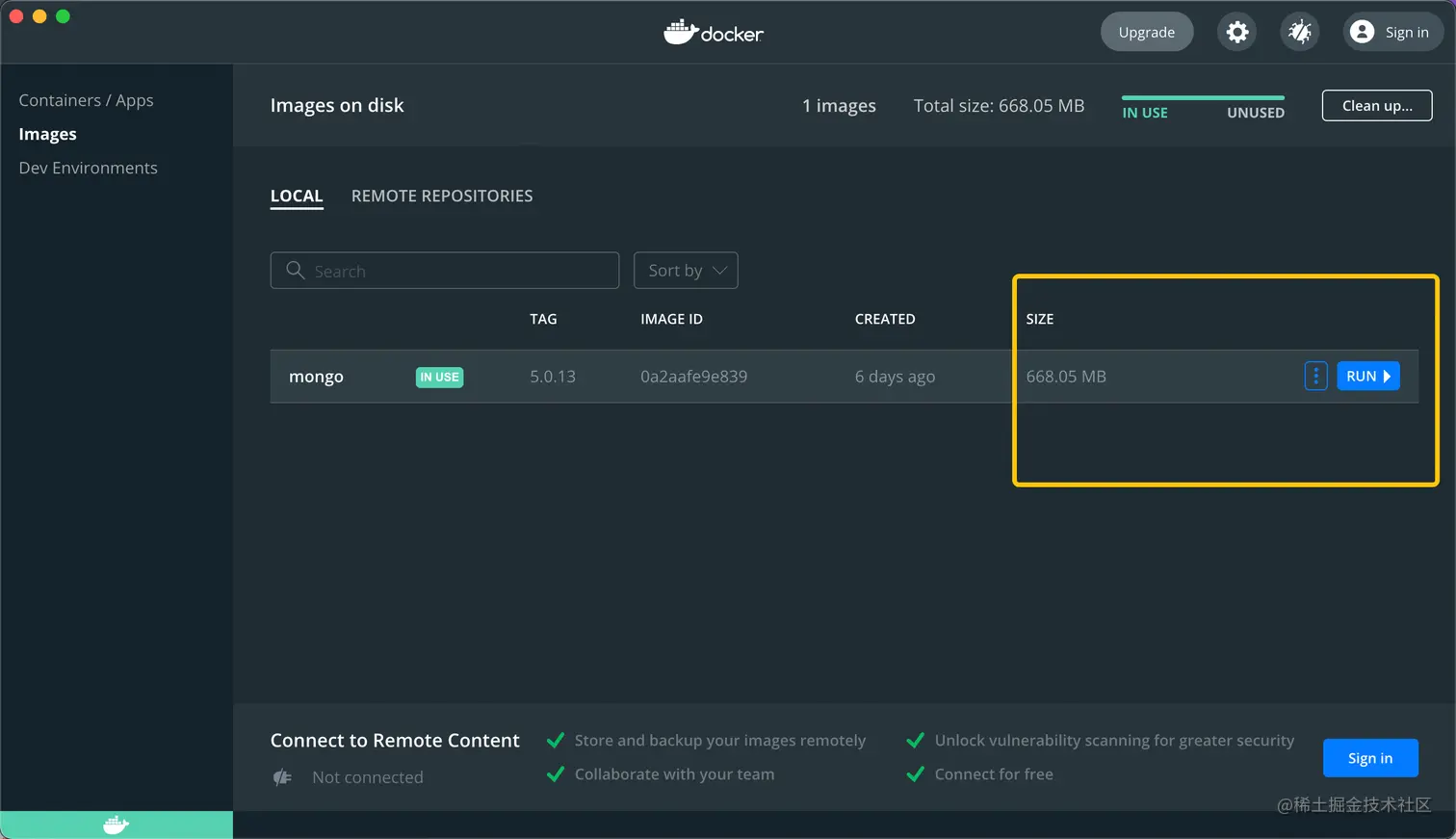The width and height of the screenshot is (1456, 839).
Task: Click the SIZE column header
Action: (1040, 319)
